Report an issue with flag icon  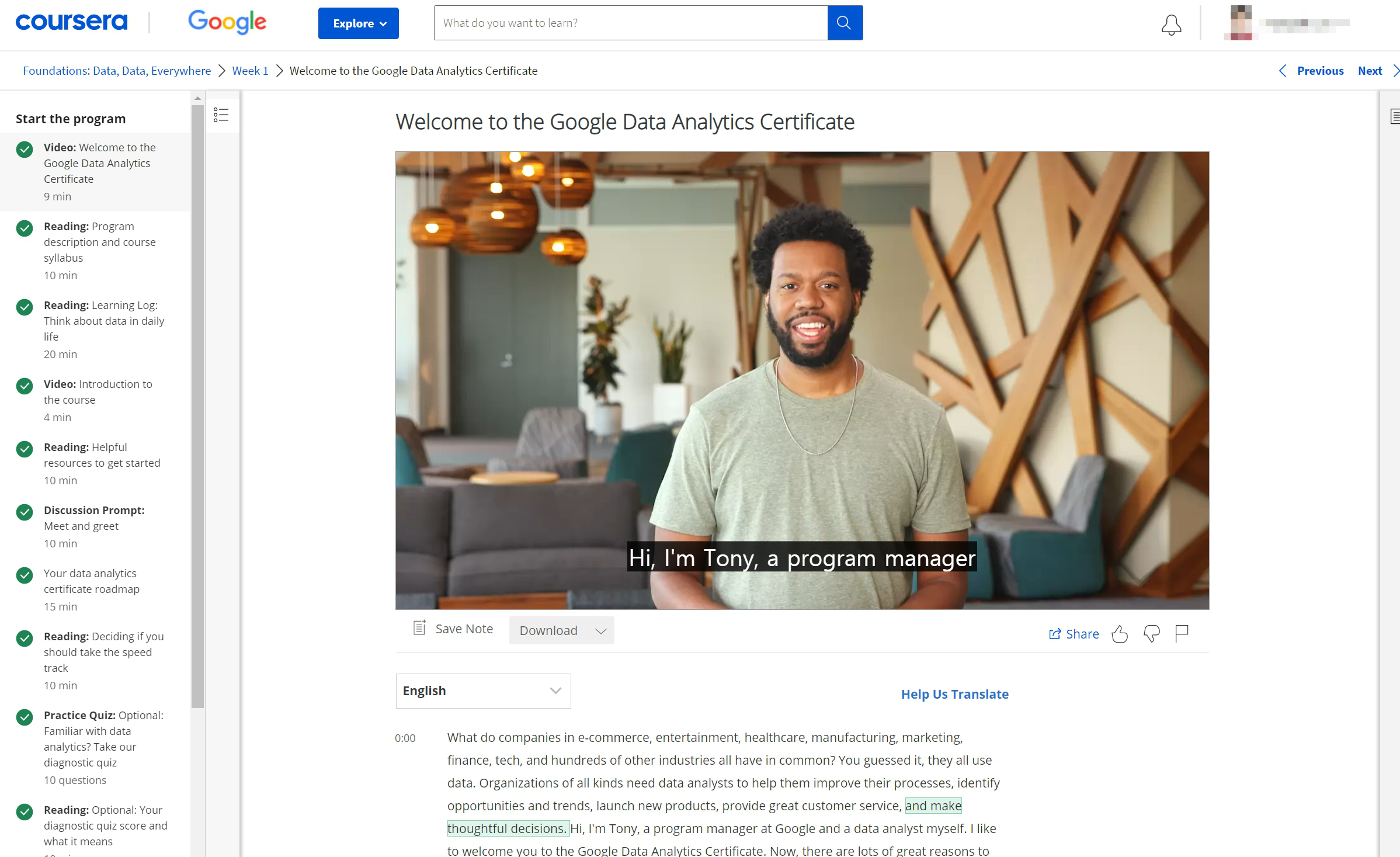click(1182, 633)
